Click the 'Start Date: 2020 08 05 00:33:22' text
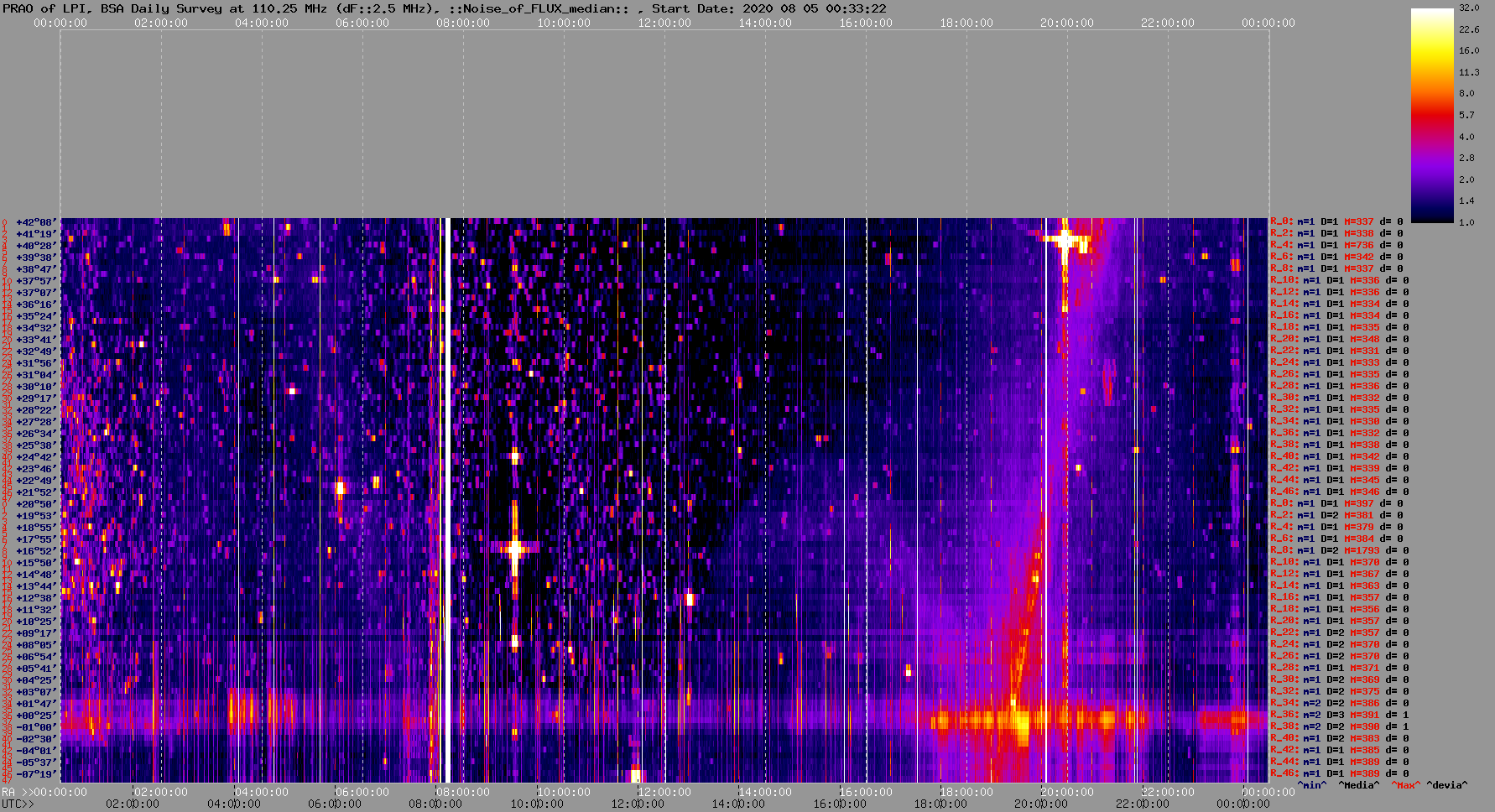Viewport: 1495px width, 812px height. tap(768, 8)
